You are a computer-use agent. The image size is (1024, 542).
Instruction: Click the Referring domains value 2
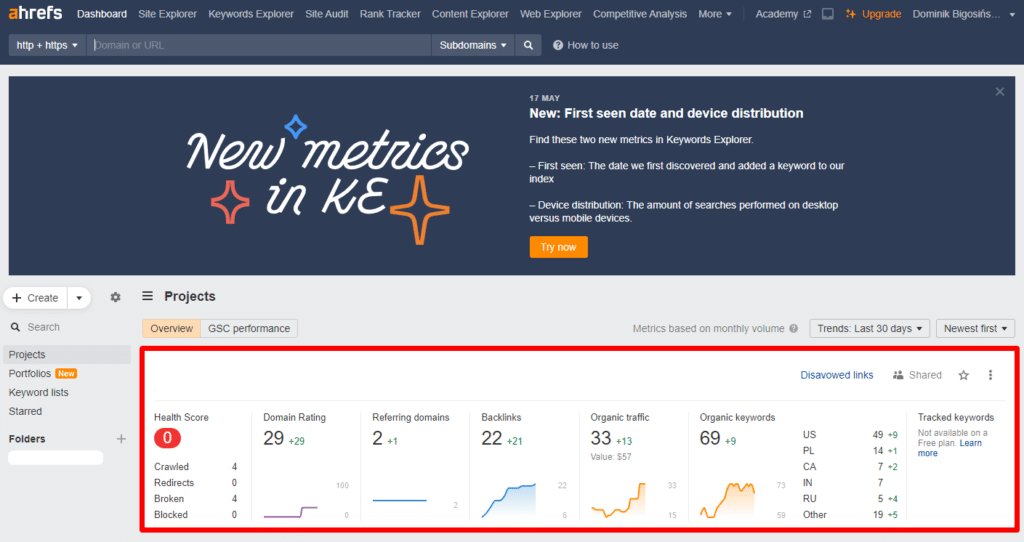[377, 438]
